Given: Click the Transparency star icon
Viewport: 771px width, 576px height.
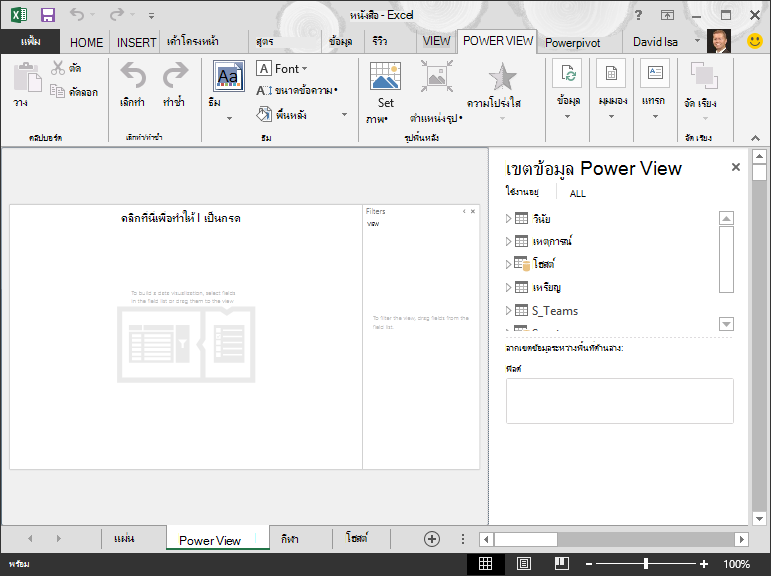Looking at the screenshot, I should point(502,76).
